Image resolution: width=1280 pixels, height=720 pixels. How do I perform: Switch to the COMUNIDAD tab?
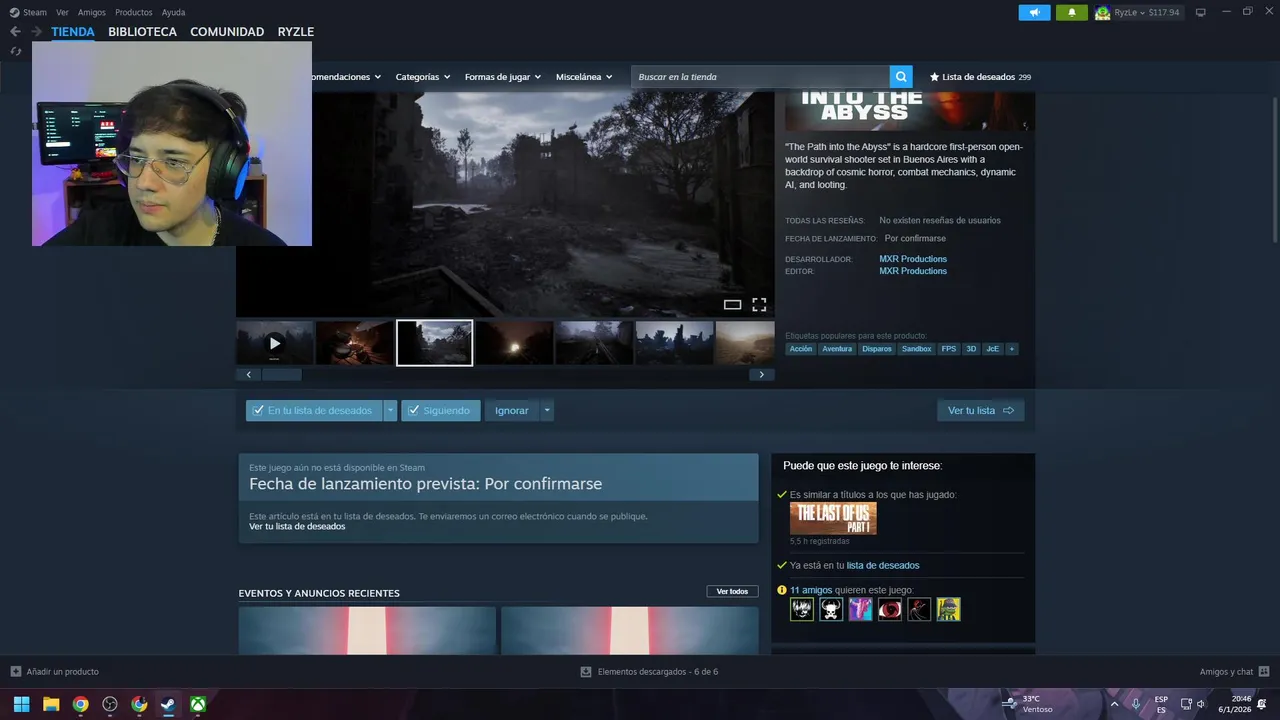click(227, 32)
